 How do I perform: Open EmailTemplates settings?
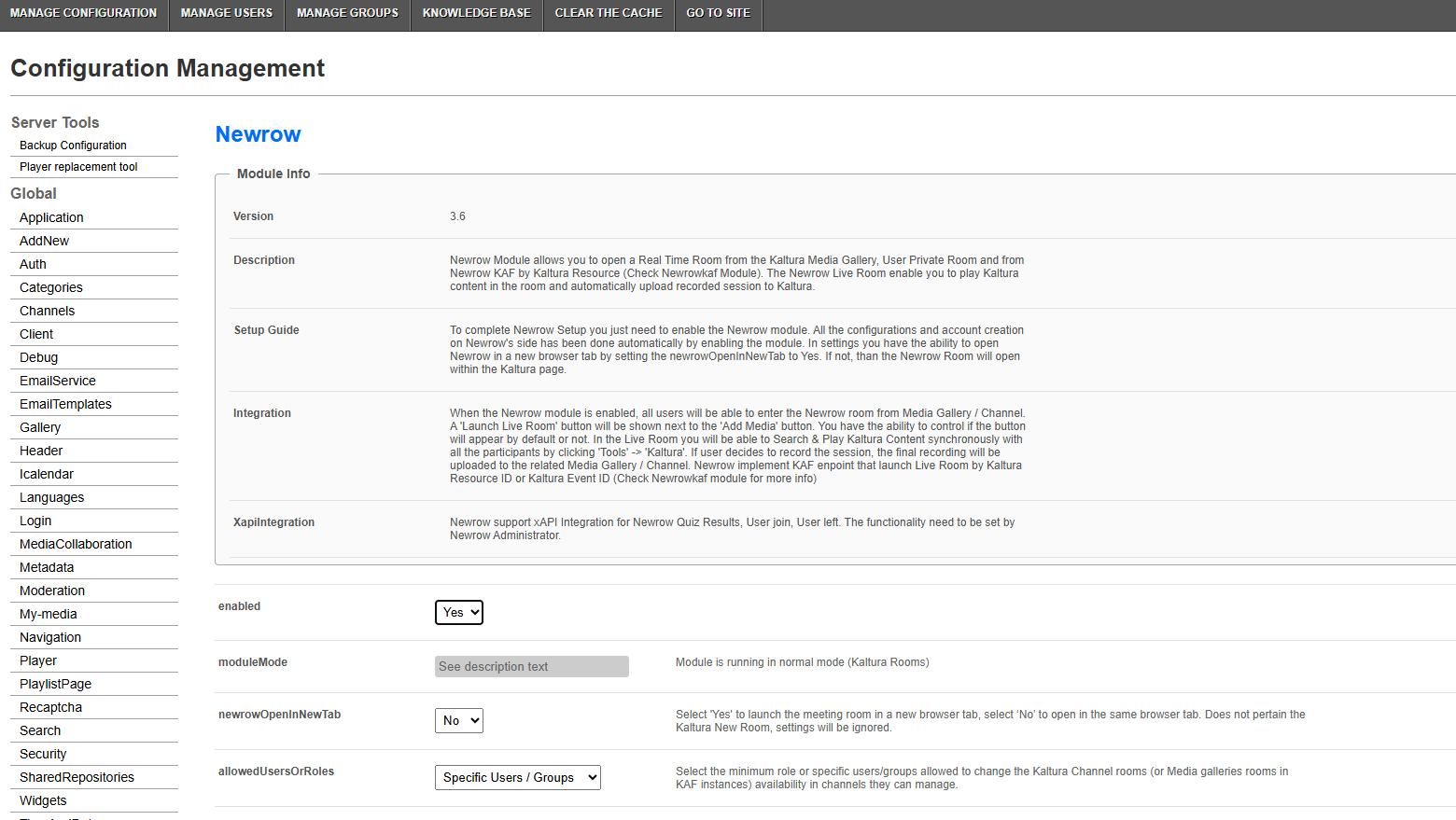point(65,404)
